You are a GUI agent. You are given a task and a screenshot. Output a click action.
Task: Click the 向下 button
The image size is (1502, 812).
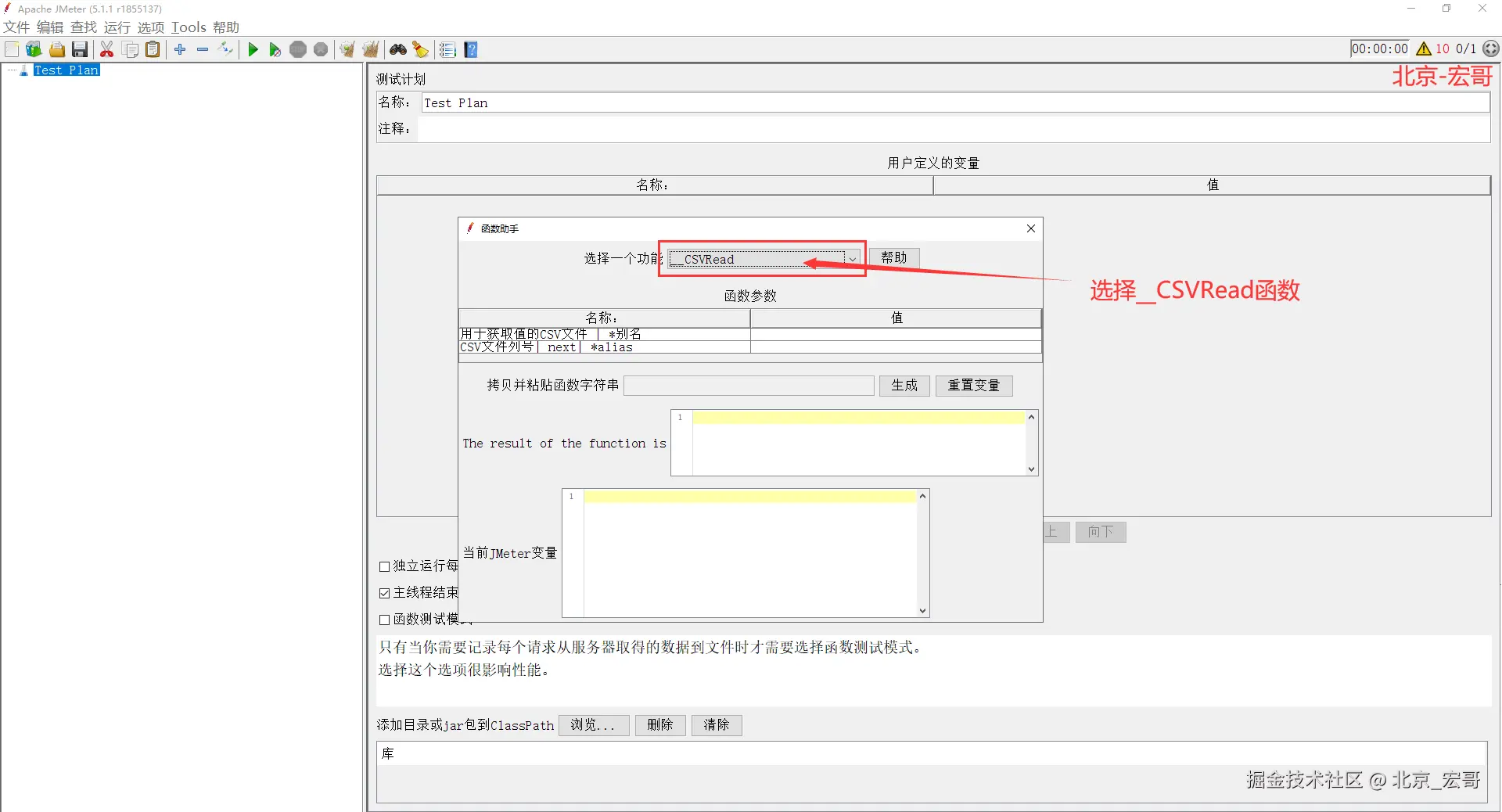click(1101, 532)
